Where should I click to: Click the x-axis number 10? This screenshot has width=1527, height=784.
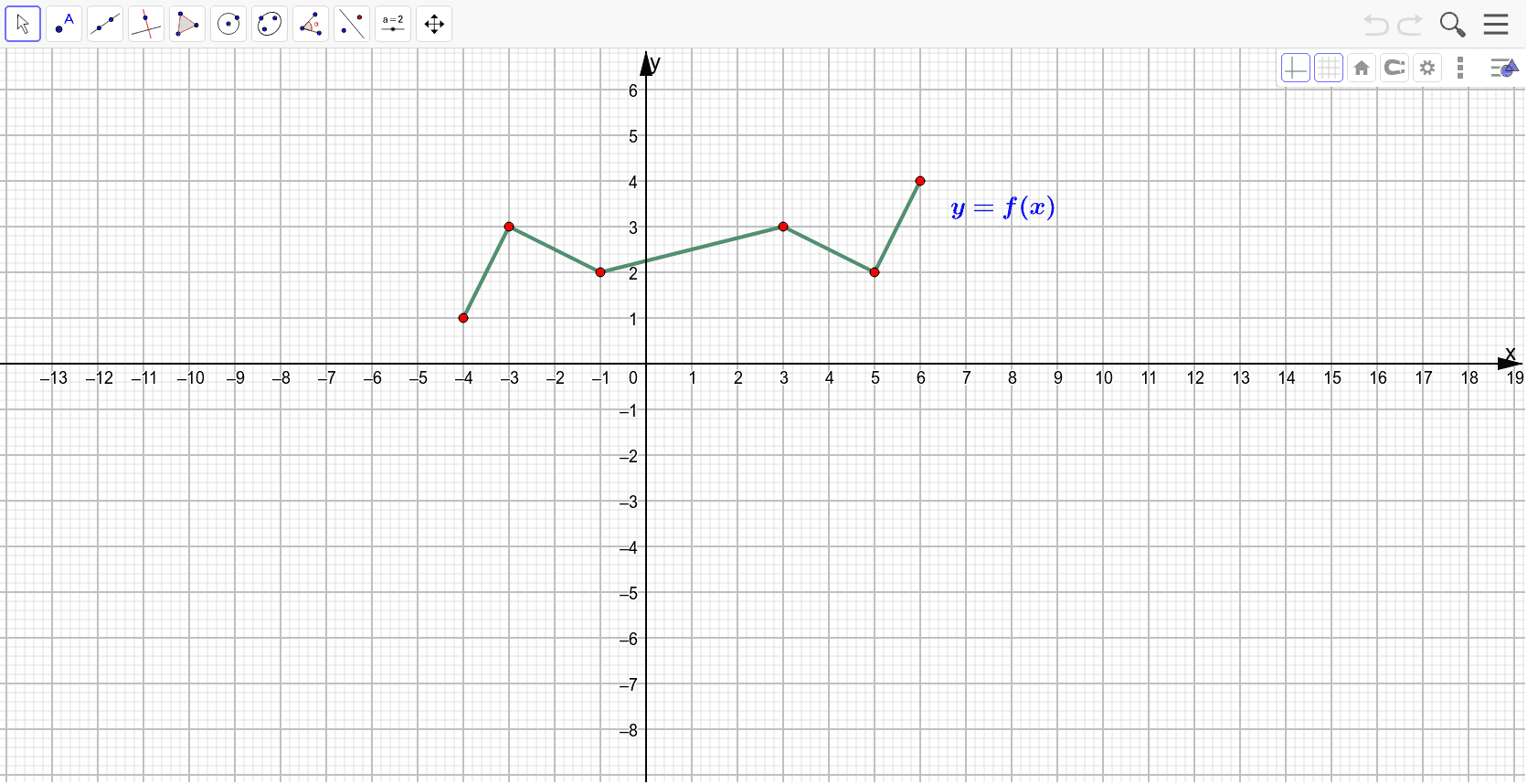pyautogui.click(x=1104, y=378)
